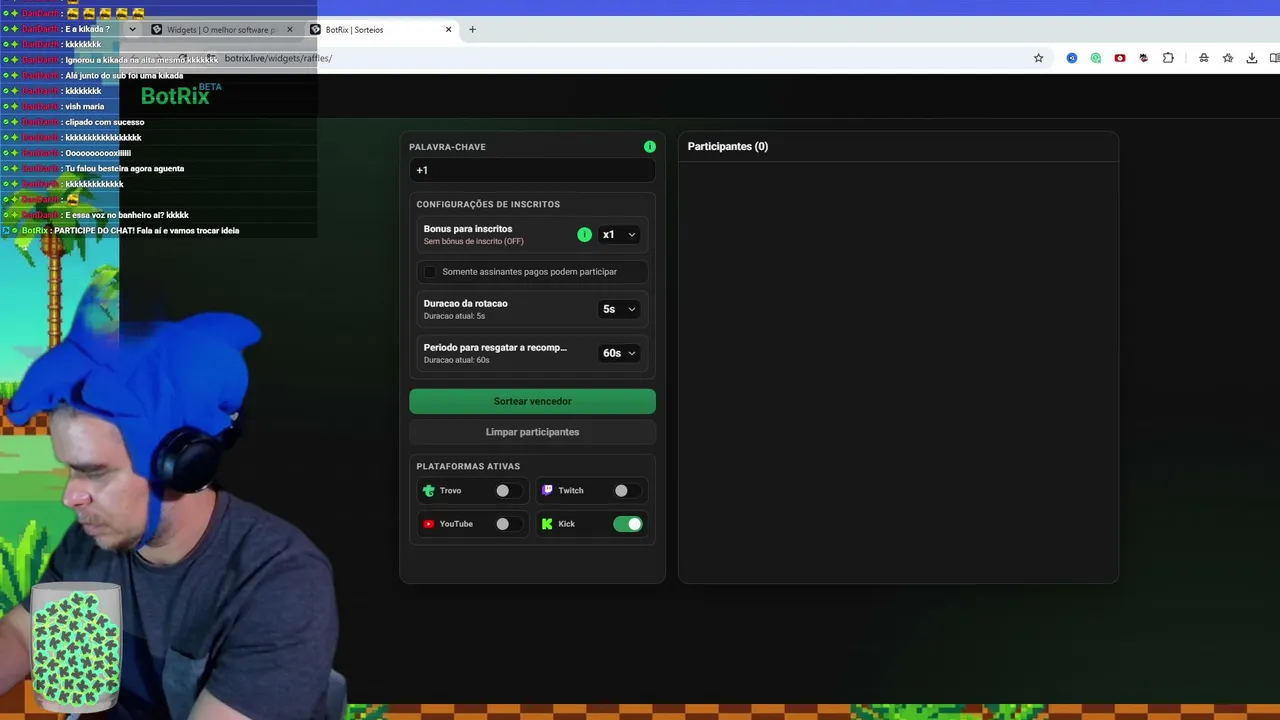The height and width of the screenshot is (720, 1280).
Task: Enable the YouTube platform toggle
Action: [x=507, y=524]
